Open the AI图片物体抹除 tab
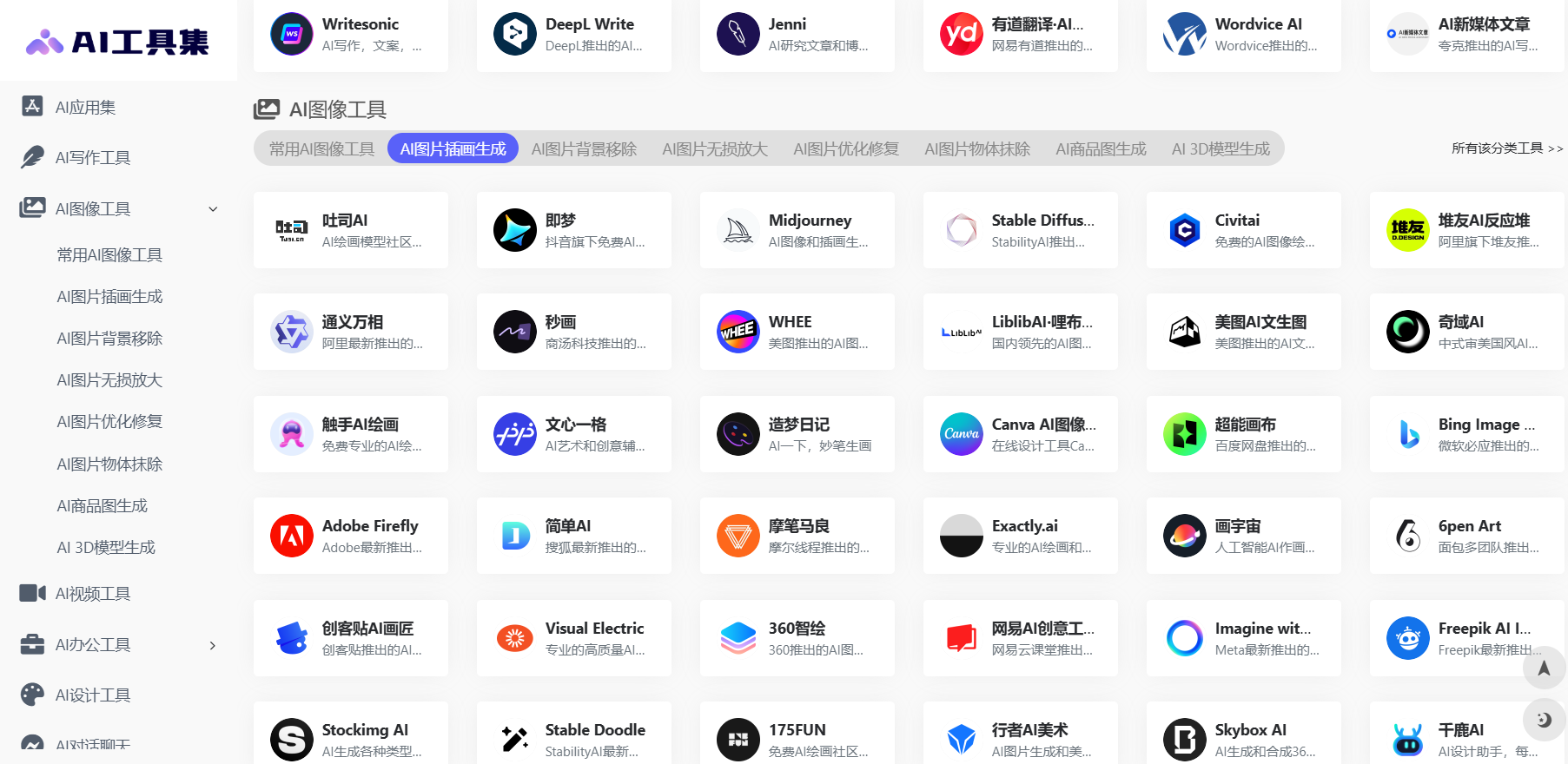The width and height of the screenshot is (1568, 764). click(x=977, y=149)
